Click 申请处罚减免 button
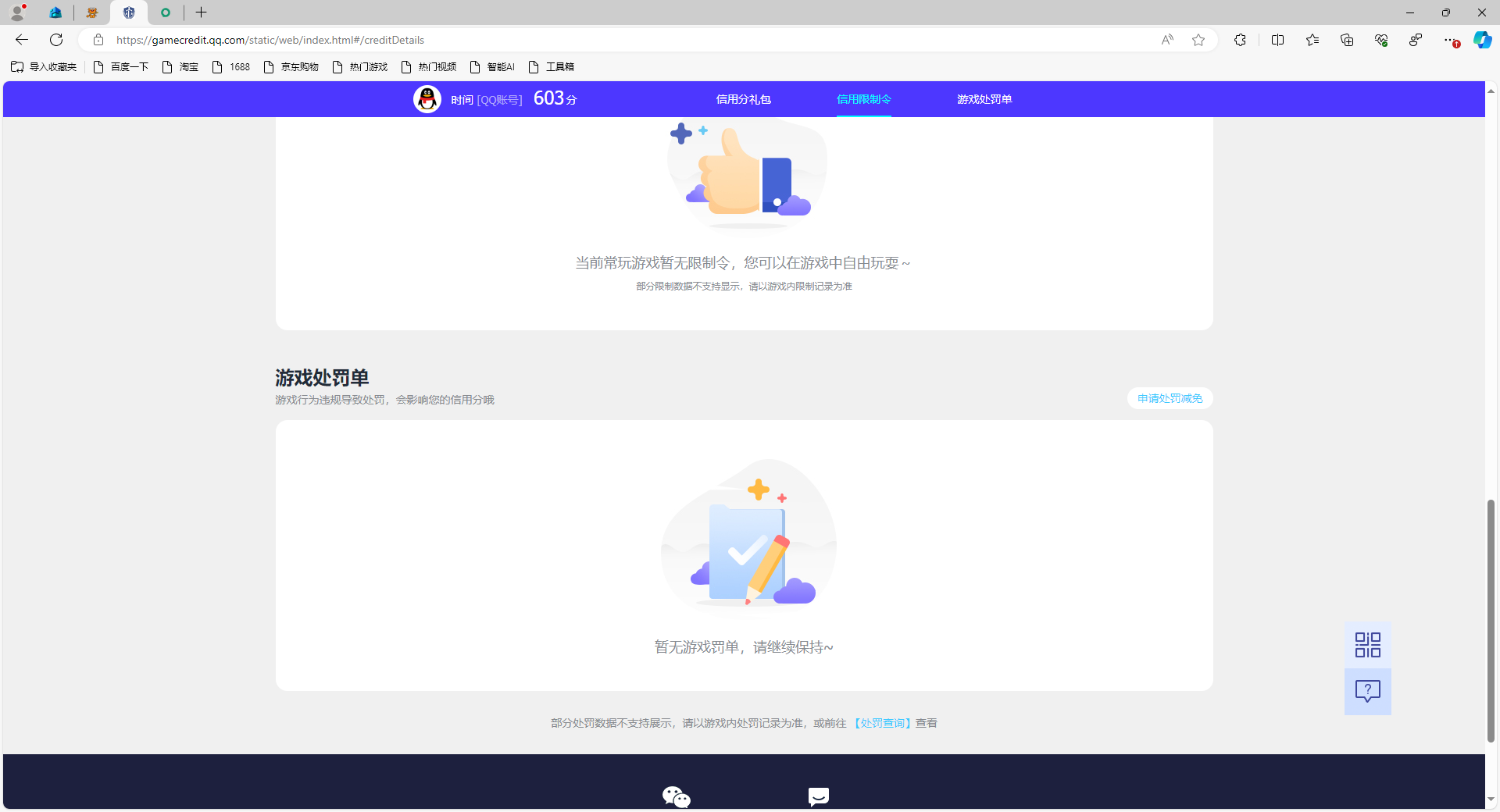Image resolution: width=1500 pixels, height=812 pixels. pyautogui.click(x=1170, y=398)
